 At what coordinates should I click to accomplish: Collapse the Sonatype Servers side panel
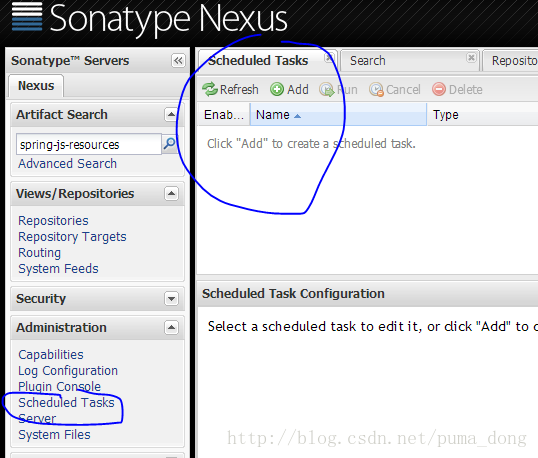[178, 61]
